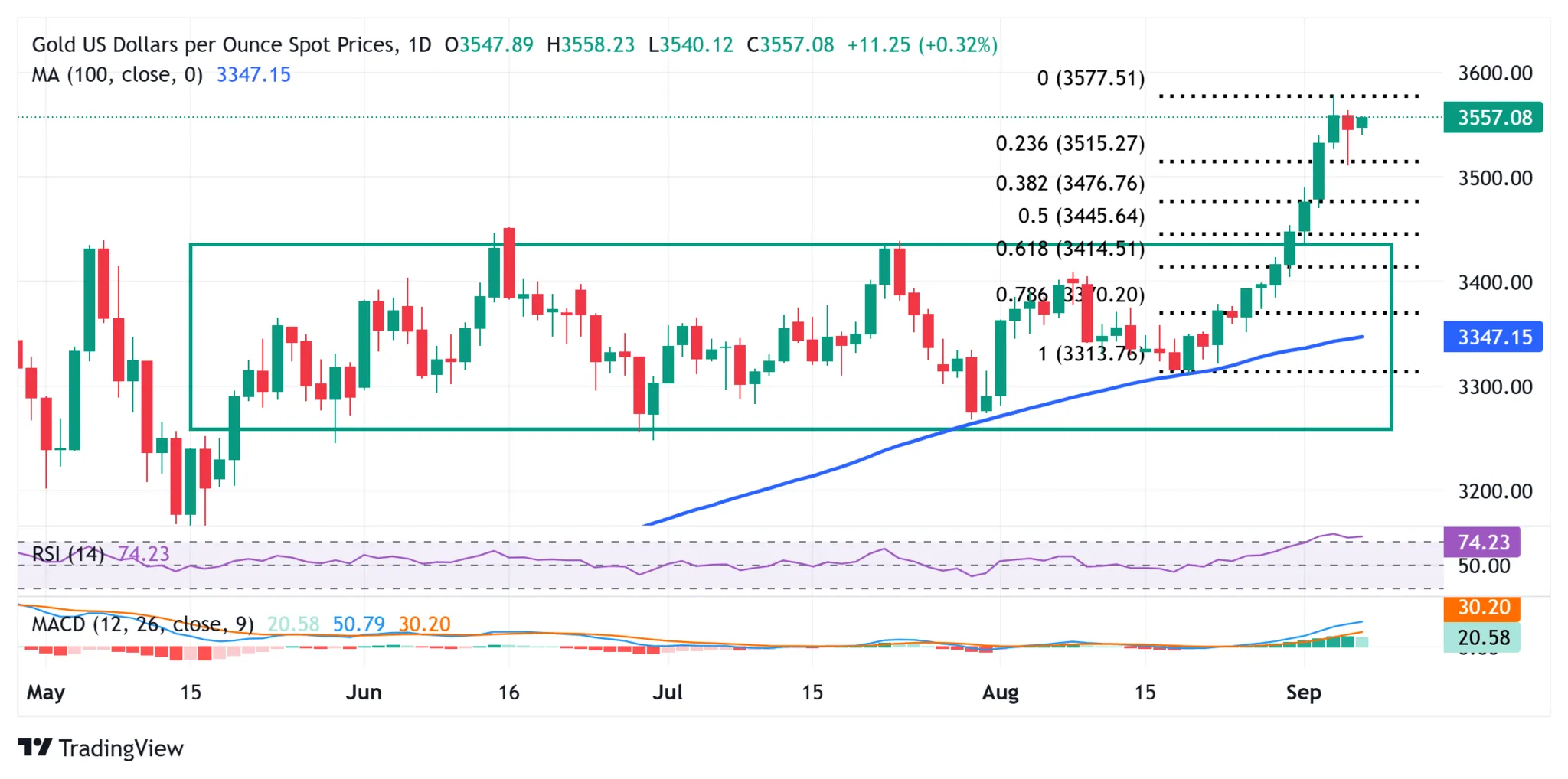The height and width of the screenshot is (779, 1568).
Task: Click the Sep label on the date axis
Action: [1305, 692]
